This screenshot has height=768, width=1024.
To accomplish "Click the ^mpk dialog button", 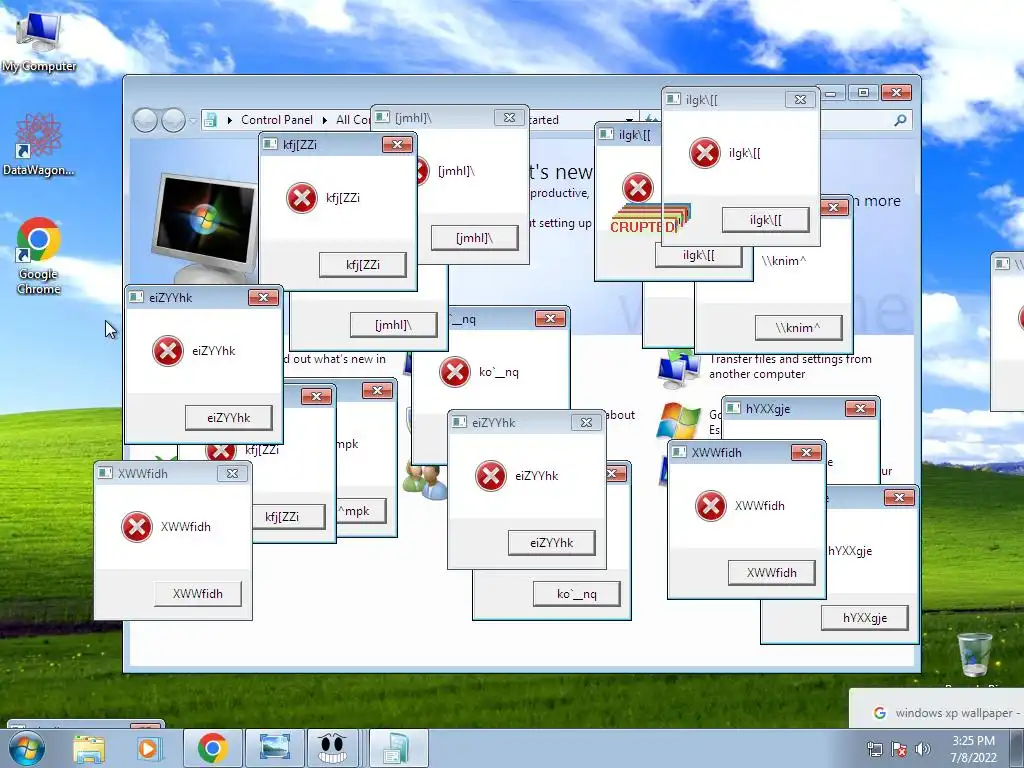I will pyautogui.click(x=361, y=511).
